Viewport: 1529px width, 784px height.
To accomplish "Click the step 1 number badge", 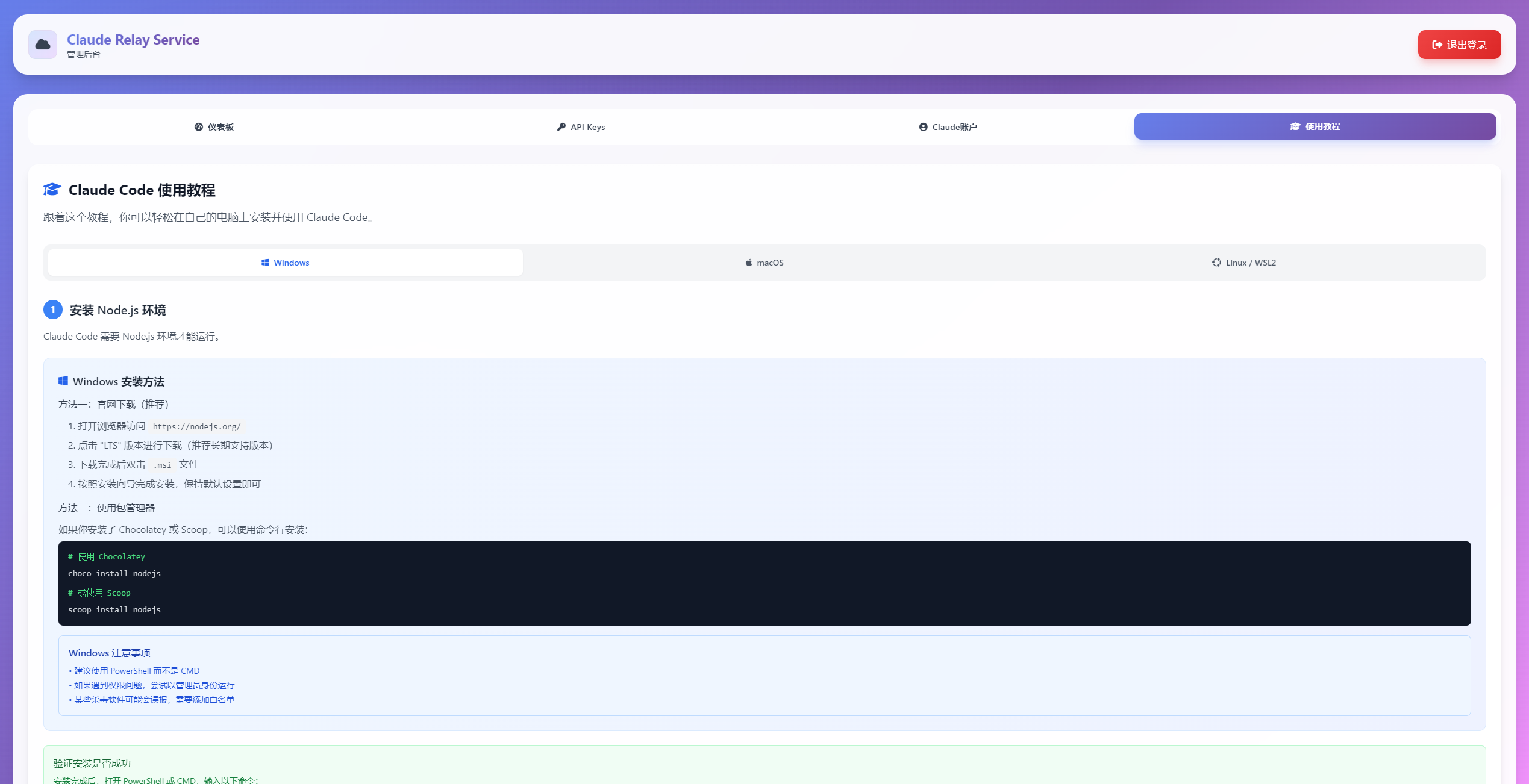I will (53, 310).
